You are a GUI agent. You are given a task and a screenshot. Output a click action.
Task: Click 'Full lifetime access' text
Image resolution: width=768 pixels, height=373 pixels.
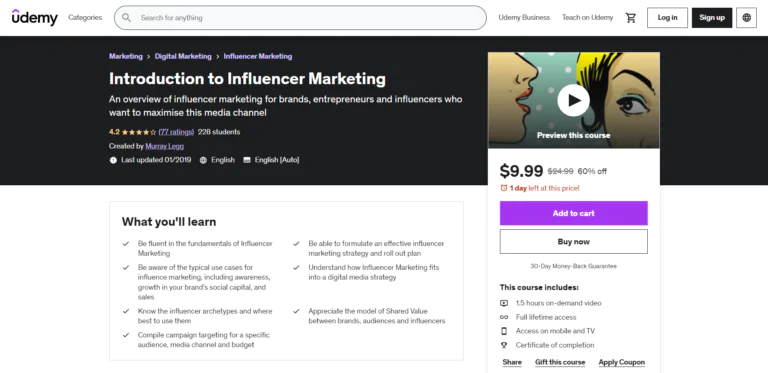click(546, 317)
